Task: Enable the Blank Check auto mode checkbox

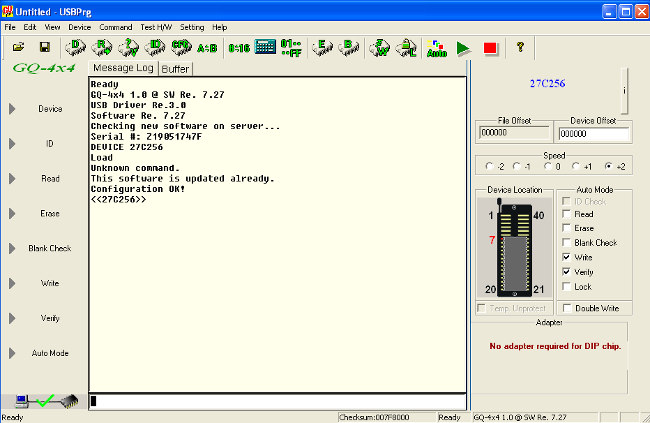Action: coord(566,243)
